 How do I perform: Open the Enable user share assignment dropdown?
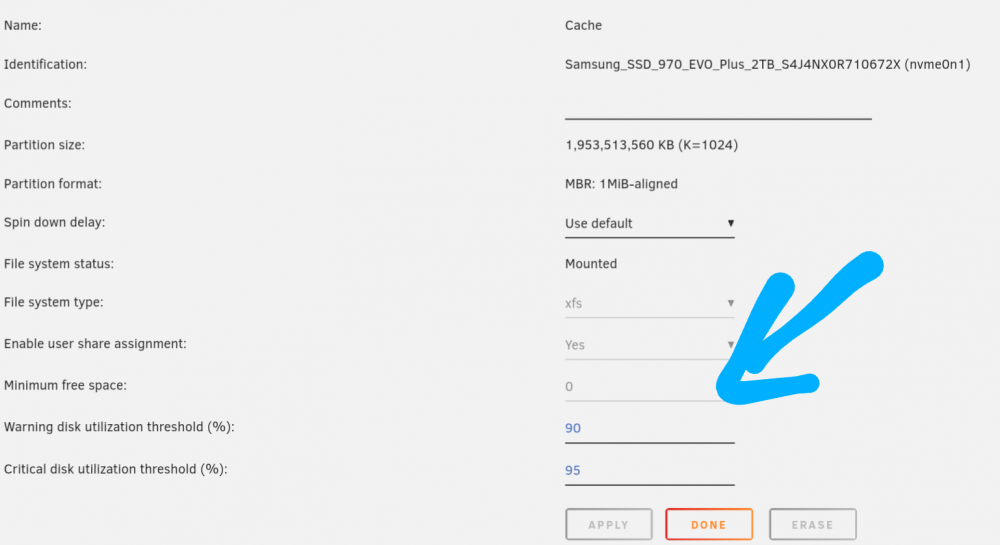(x=649, y=345)
